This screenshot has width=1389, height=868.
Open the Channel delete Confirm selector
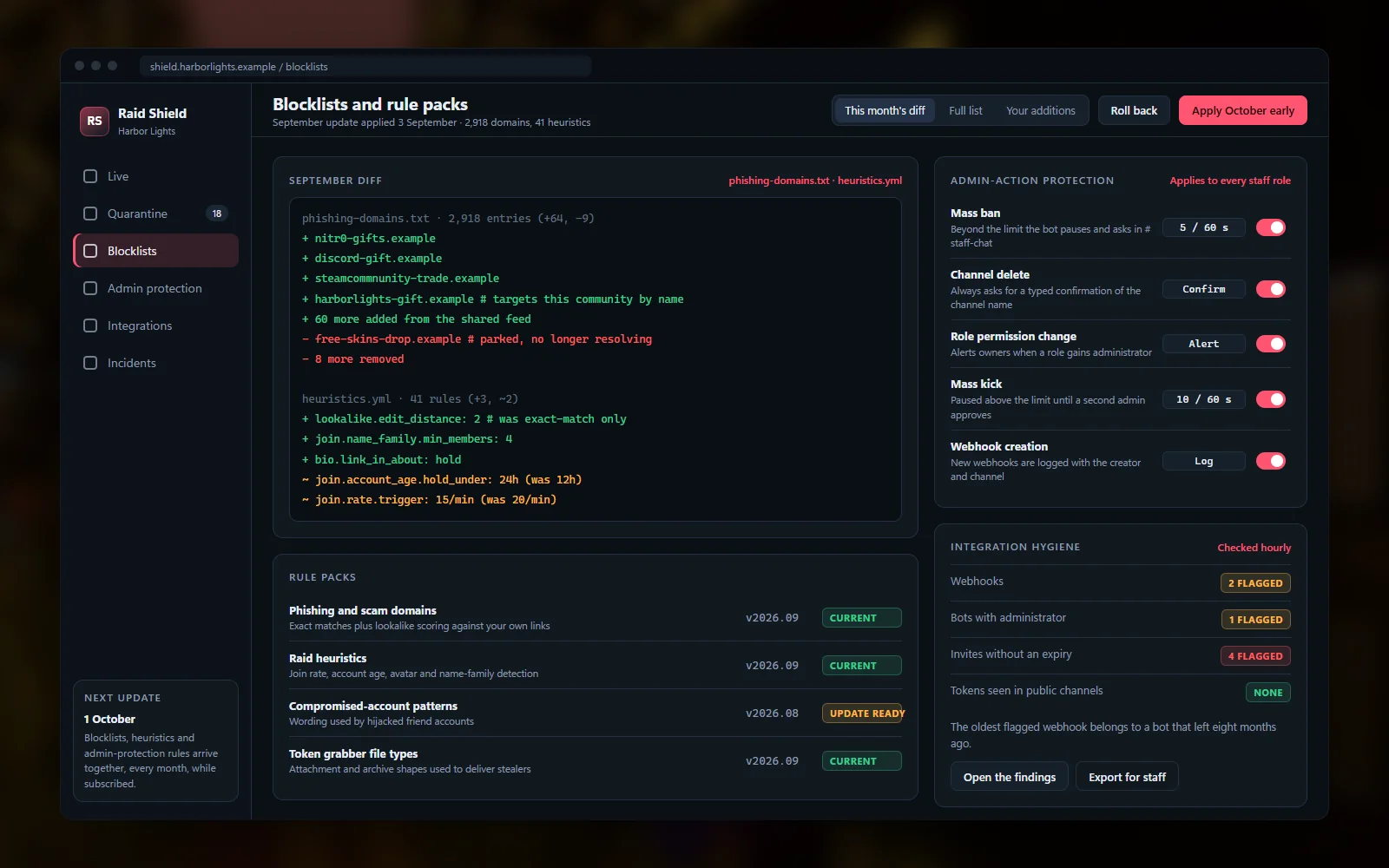click(x=1204, y=289)
